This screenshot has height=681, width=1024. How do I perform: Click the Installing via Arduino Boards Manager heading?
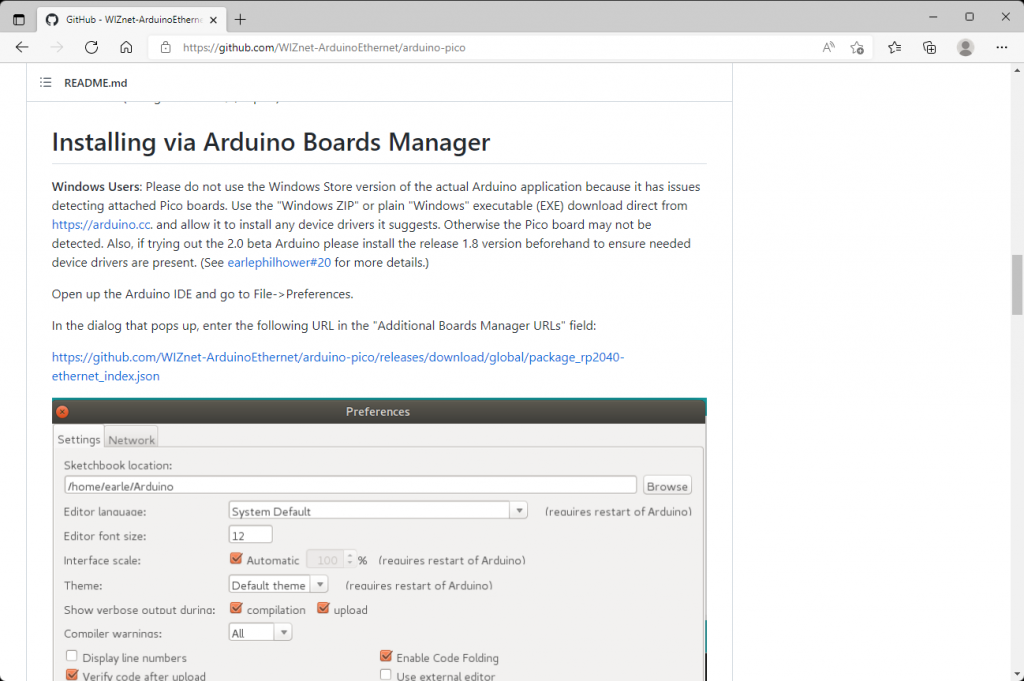(x=271, y=142)
